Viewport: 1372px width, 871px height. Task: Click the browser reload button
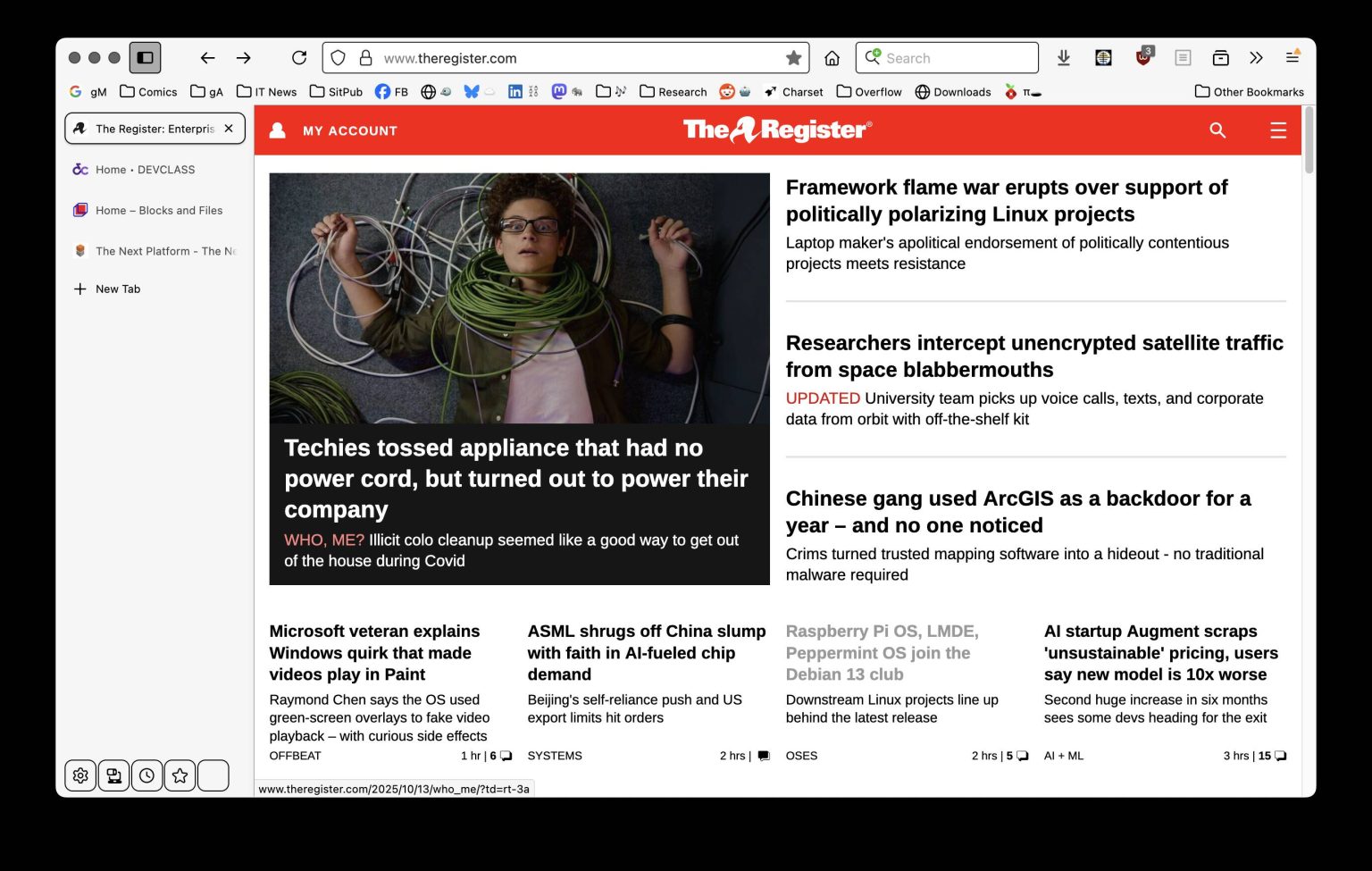point(299,58)
